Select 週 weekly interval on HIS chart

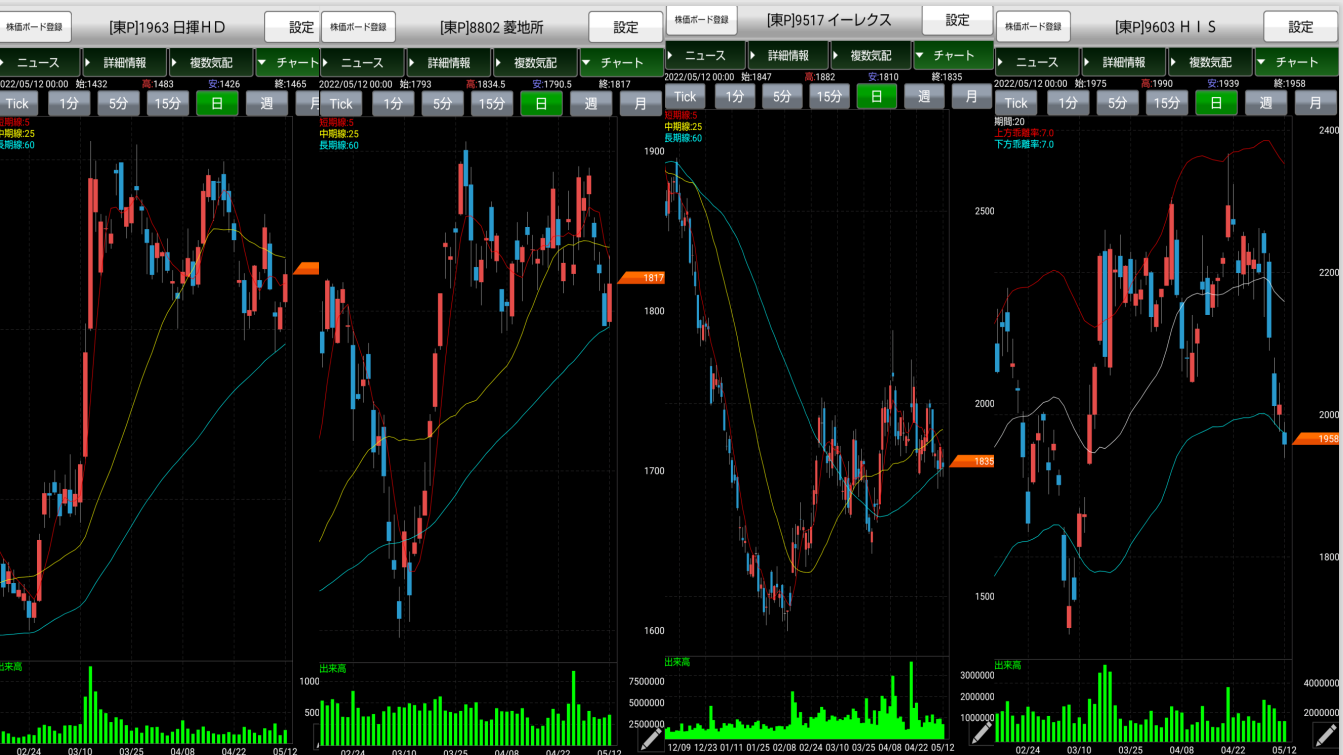pos(1266,103)
